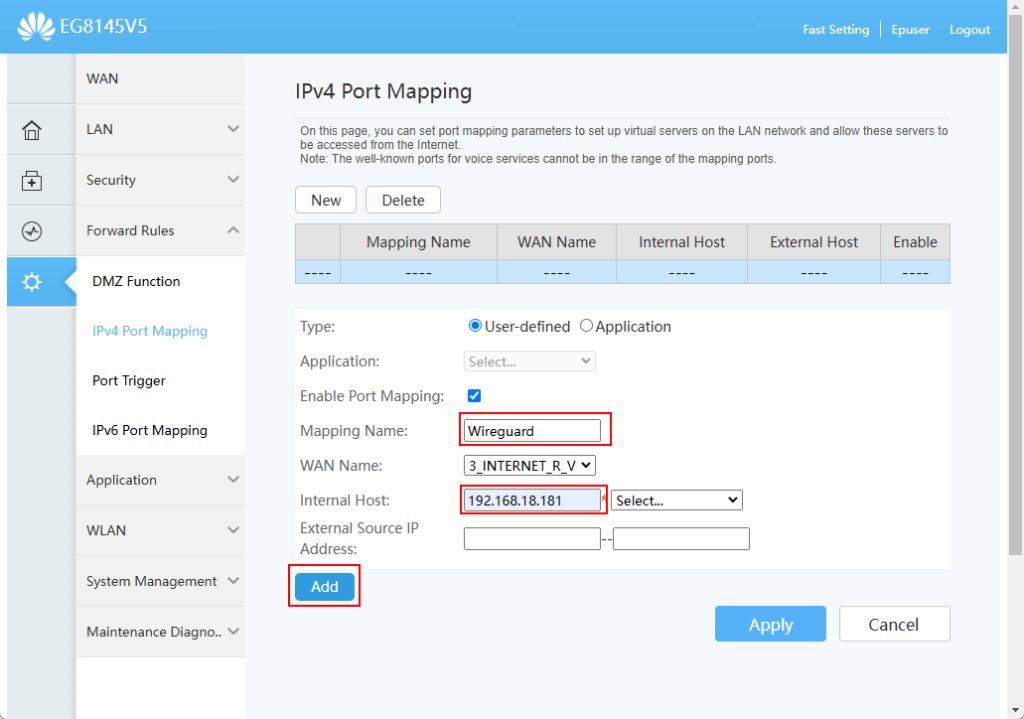Choose the Application type radio button
This screenshot has height=719, width=1024.
tap(587, 326)
